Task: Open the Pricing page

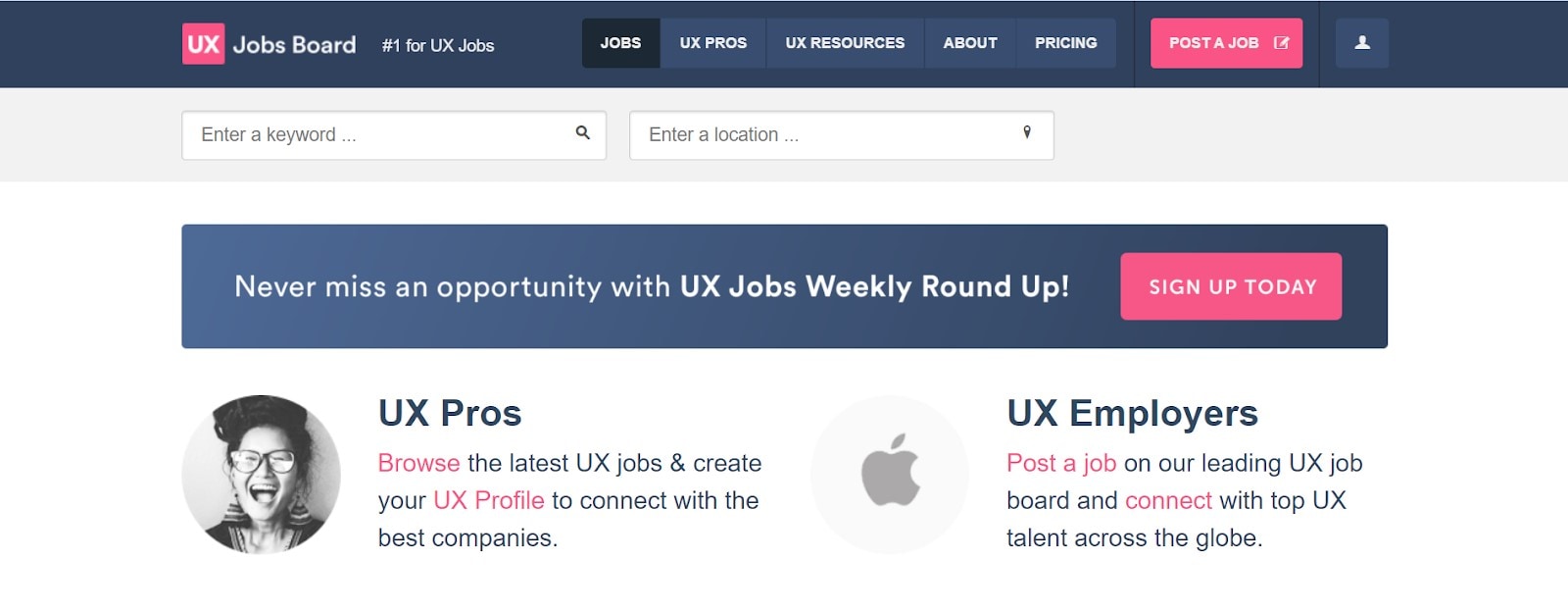Action: pos(1065,43)
